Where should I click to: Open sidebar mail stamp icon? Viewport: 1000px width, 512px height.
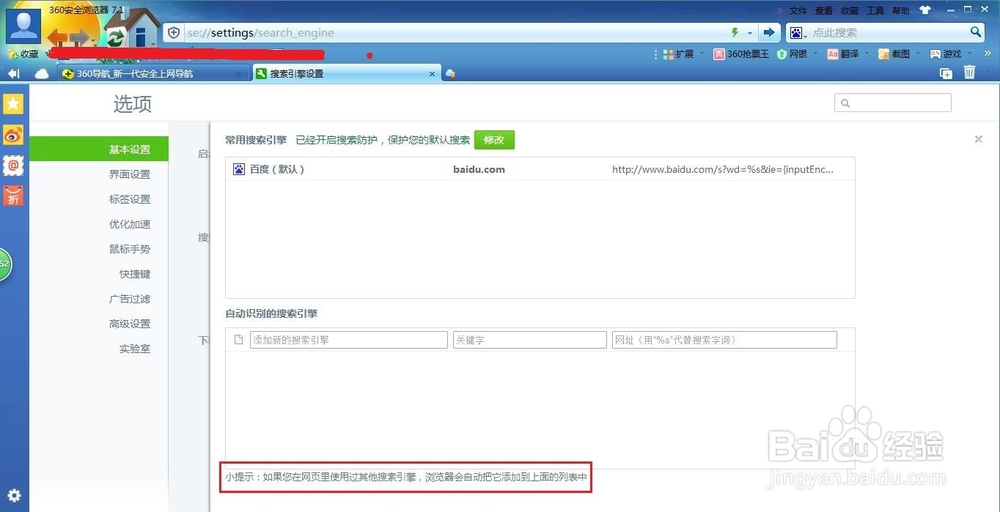13,166
